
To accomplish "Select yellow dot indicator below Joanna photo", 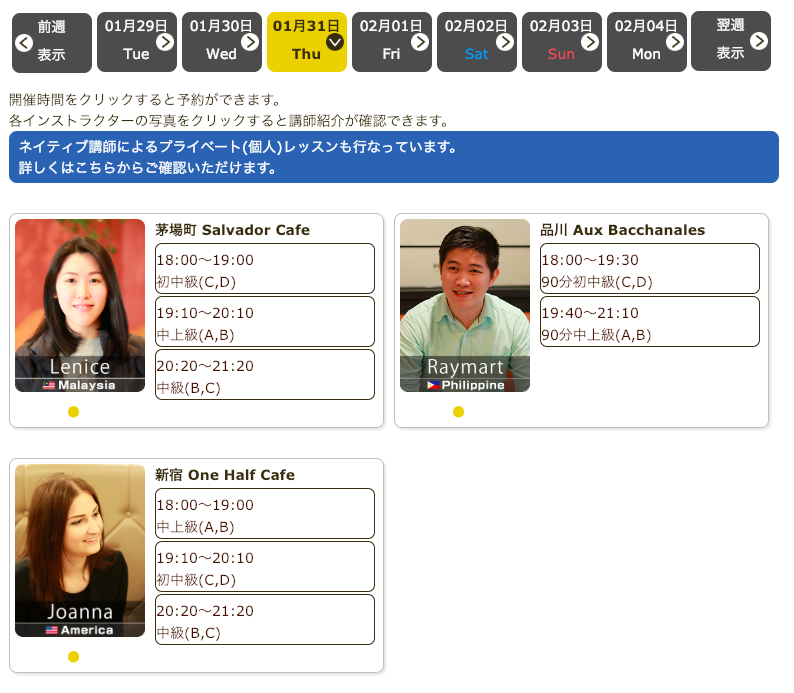I will point(73,657).
